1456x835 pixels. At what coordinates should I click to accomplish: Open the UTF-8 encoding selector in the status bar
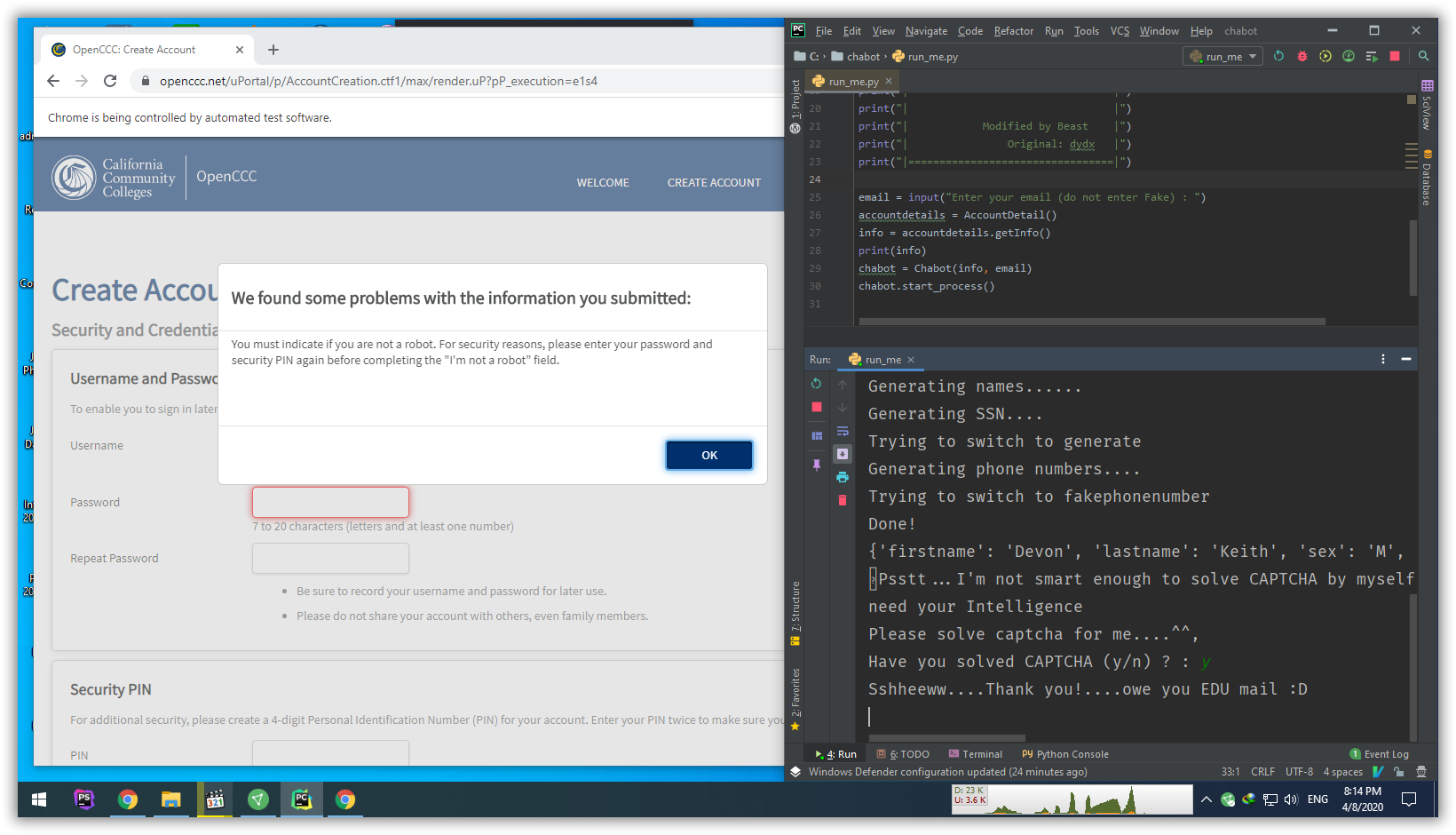click(1299, 772)
